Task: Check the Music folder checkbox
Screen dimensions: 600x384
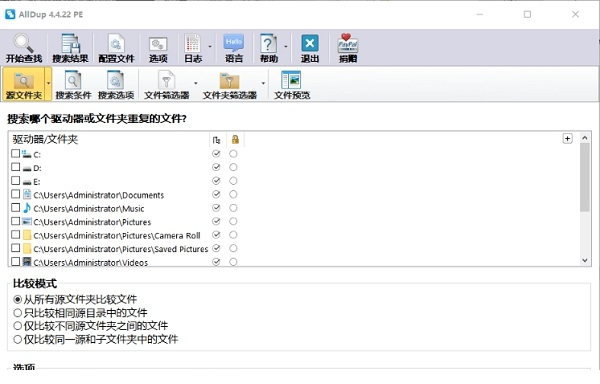Action: coord(15,207)
